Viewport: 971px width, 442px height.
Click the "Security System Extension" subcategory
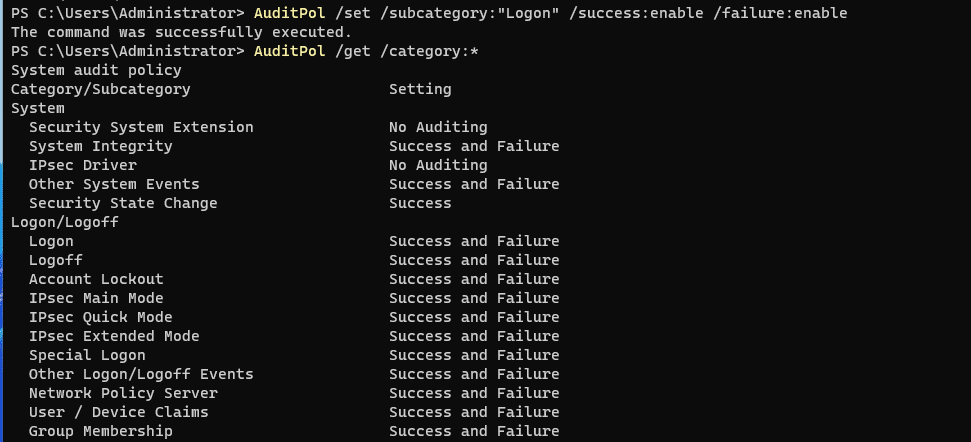point(141,127)
